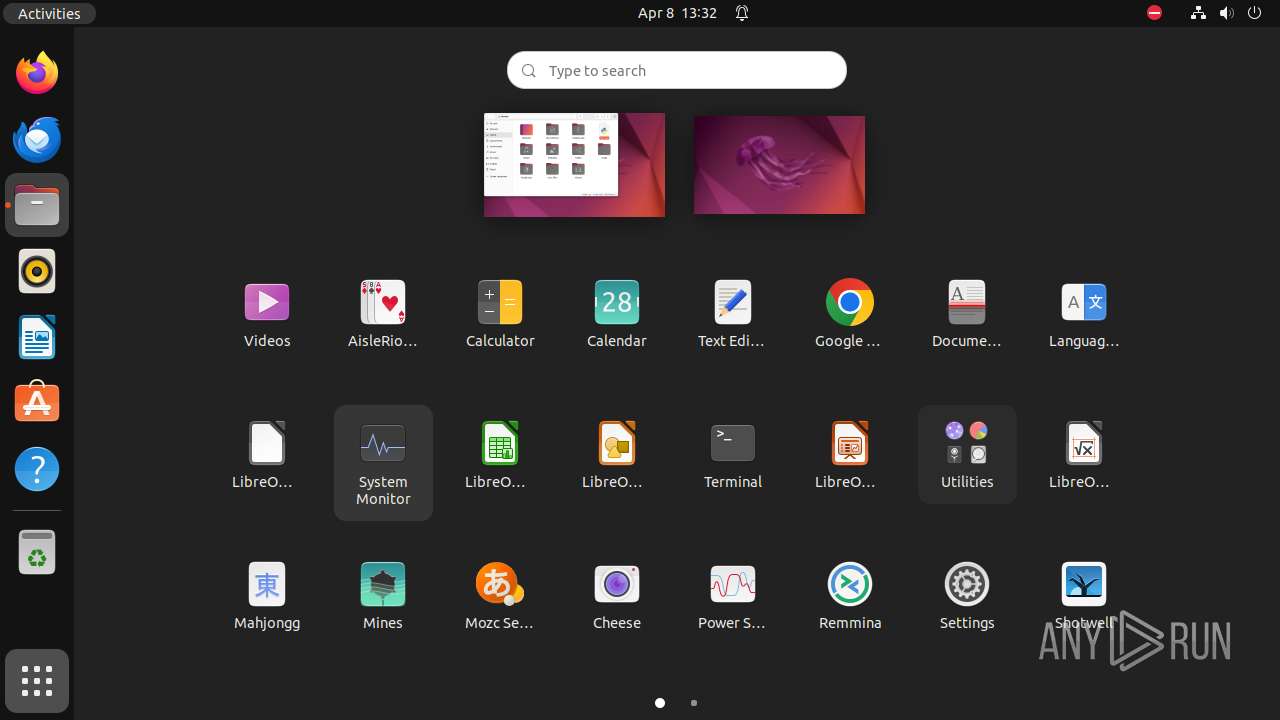Open Thunderbird Mail from the dock
This screenshot has height=720, width=1280.
click(x=37, y=139)
